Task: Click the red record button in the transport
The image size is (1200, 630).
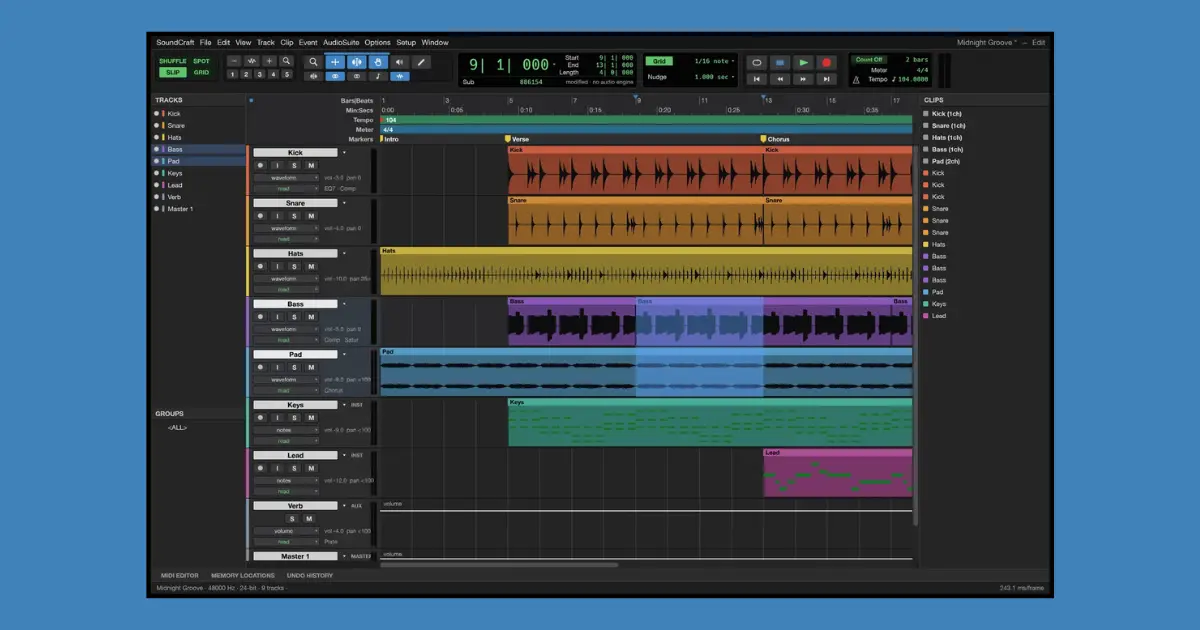Action: [826, 62]
